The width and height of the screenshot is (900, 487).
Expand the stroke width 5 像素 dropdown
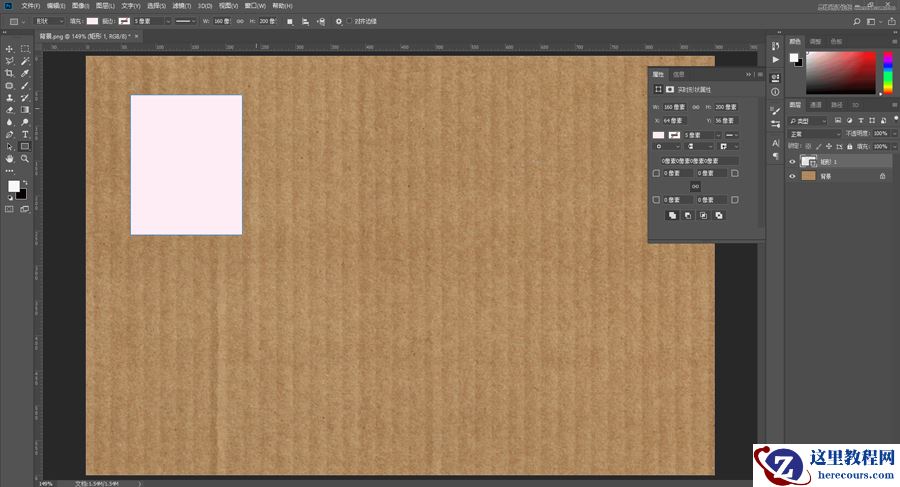pyautogui.click(x=167, y=20)
